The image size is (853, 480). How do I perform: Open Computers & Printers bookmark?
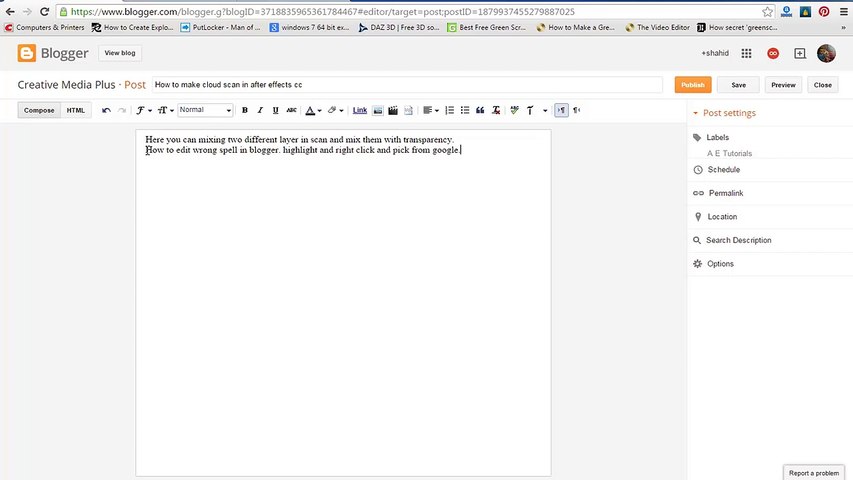pyautogui.click(x=44, y=27)
